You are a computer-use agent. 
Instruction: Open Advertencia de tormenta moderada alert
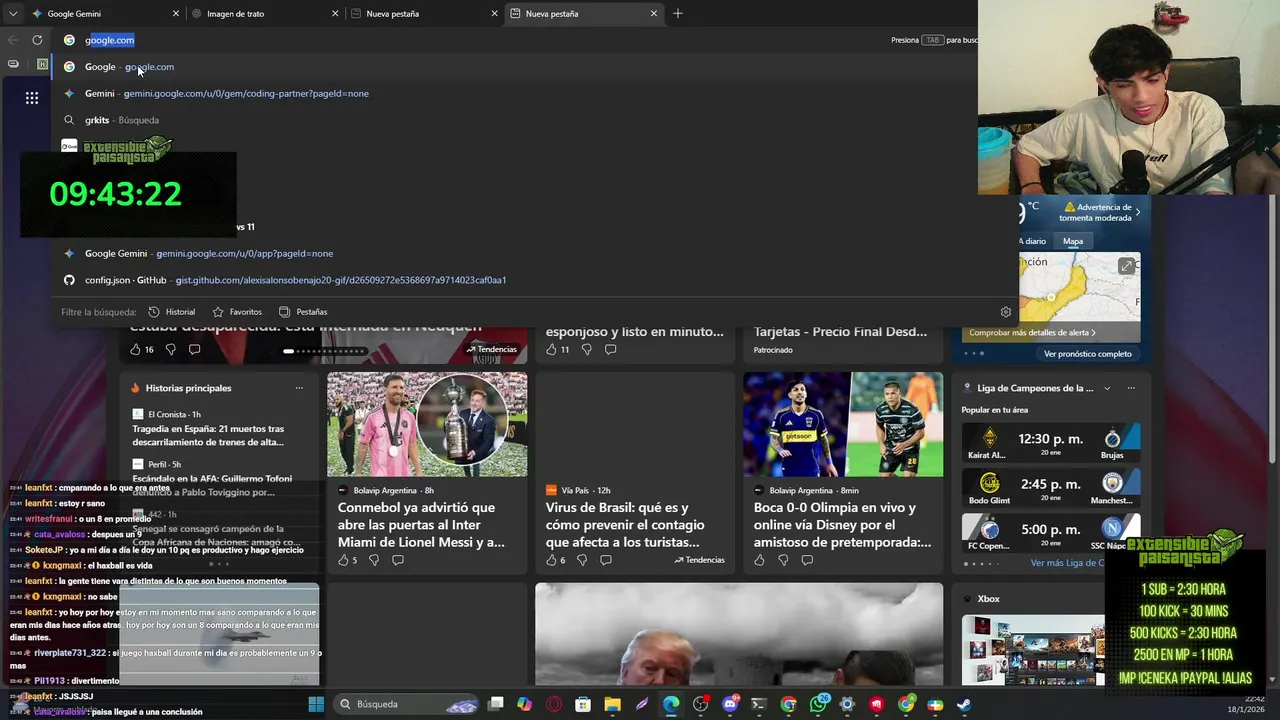1101,212
